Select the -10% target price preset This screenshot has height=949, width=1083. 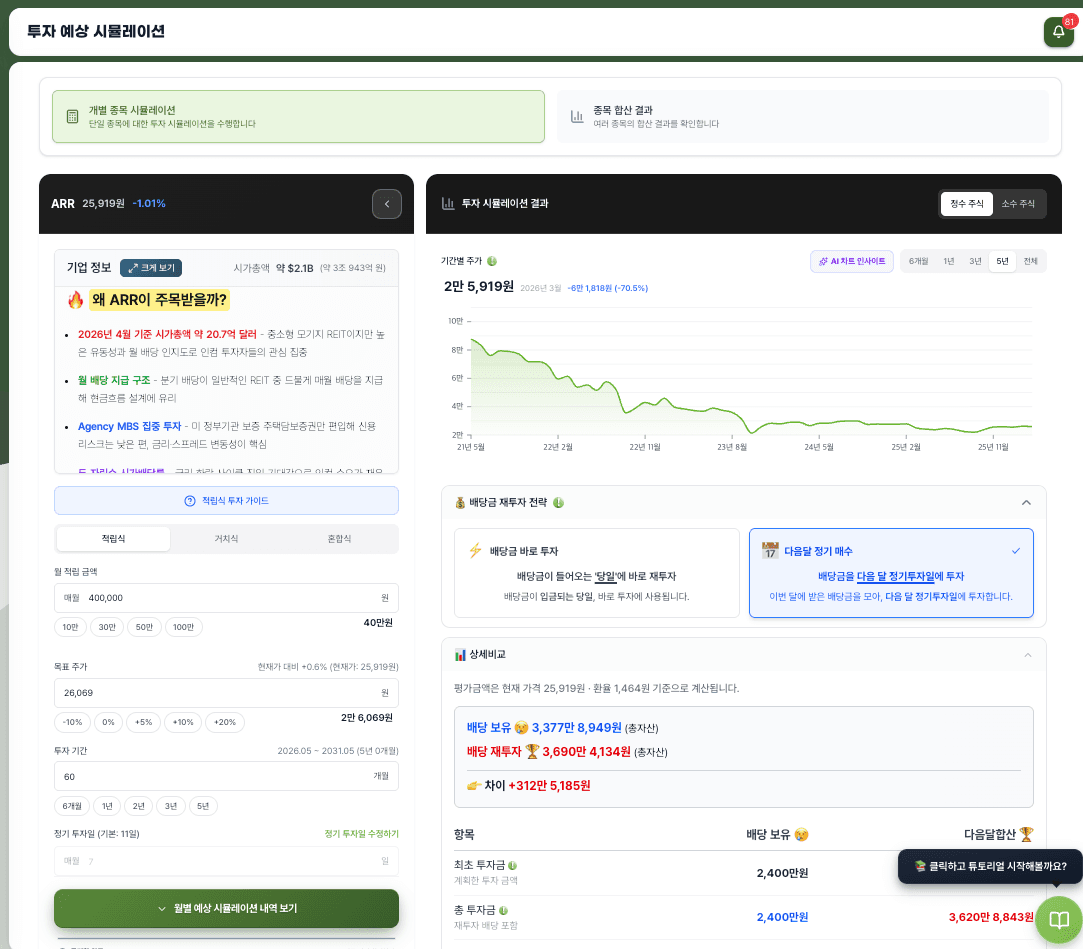pos(73,722)
